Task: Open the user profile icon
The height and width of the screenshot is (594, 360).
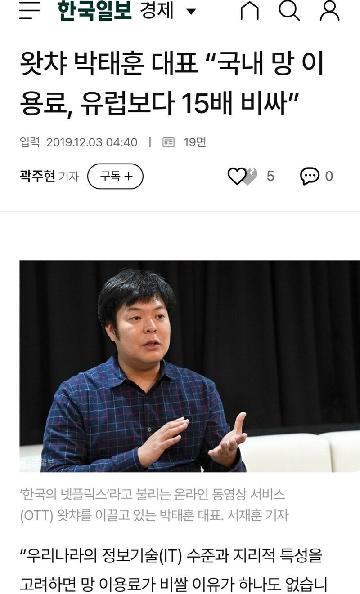Action: tap(330, 11)
